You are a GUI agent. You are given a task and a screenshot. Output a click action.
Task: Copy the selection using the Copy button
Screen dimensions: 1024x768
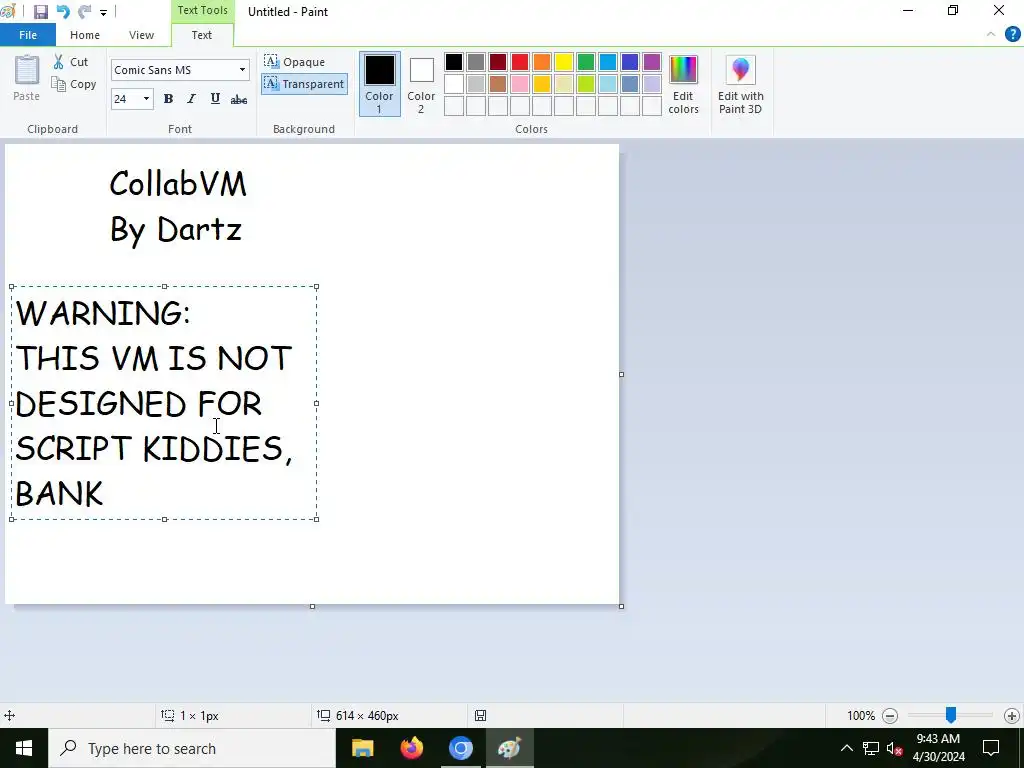point(74,84)
